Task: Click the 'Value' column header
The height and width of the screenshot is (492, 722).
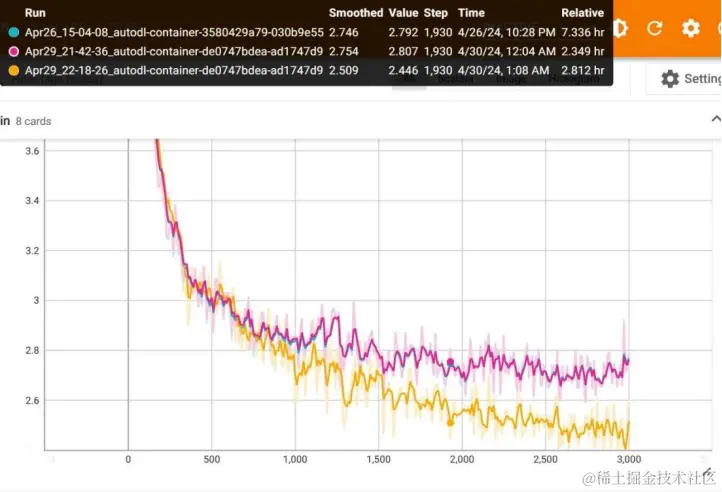Action: click(403, 13)
